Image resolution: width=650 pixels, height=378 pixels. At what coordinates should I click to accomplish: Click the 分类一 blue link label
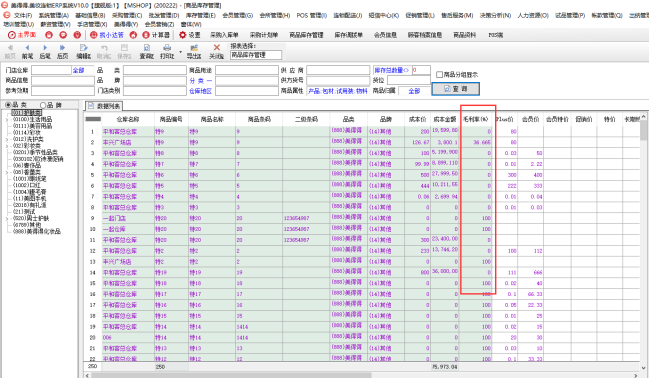[201, 81]
